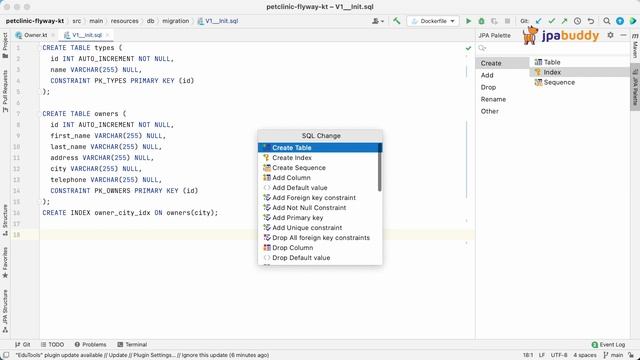Choose Create Index in SQL Change popup
Image resolution: width=640 pixels, height=360 pixels.
pyautogui.click(x=318, y=158)
